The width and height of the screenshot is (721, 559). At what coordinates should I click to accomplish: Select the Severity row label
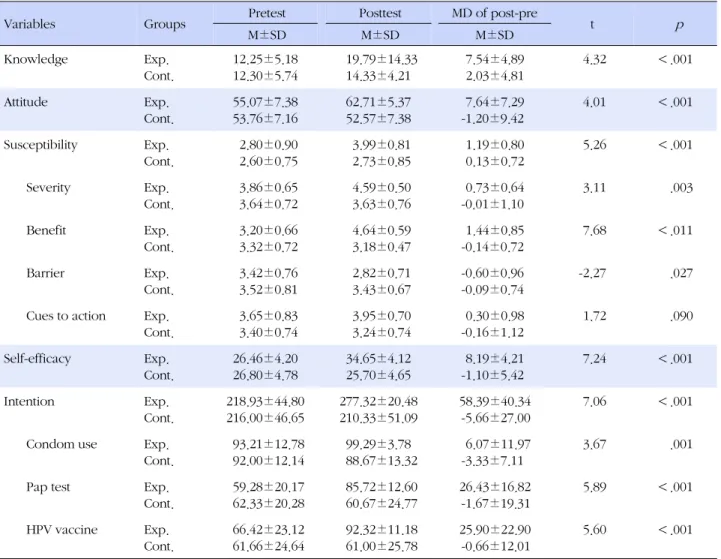point(48,188)
